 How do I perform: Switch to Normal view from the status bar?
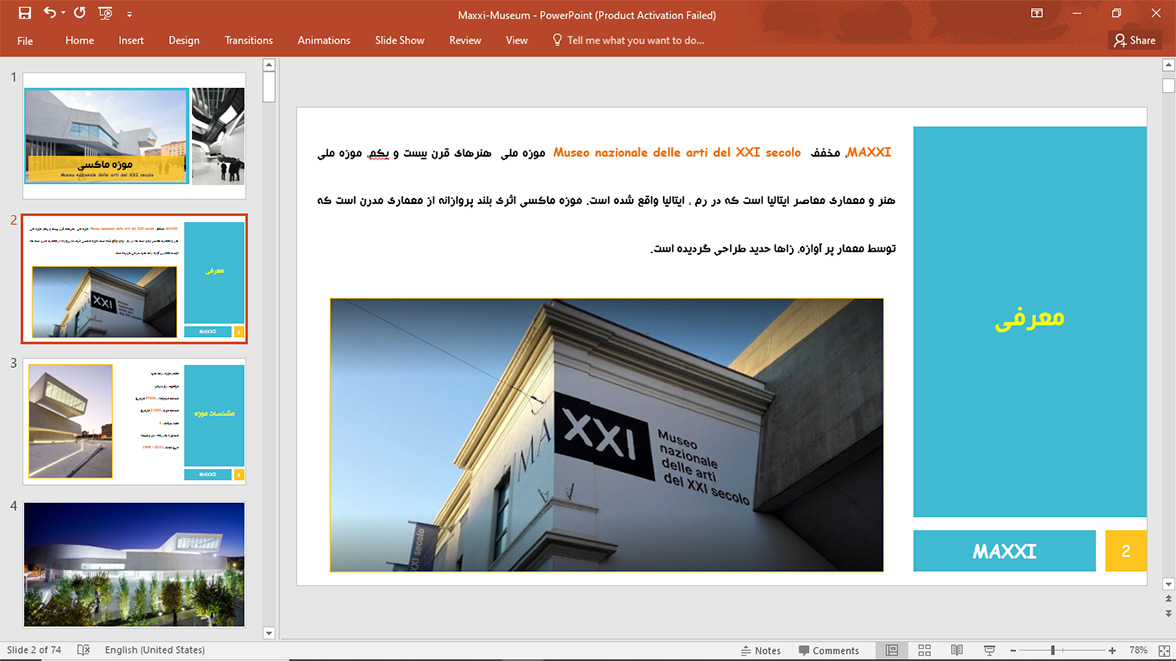click(892, 650)
